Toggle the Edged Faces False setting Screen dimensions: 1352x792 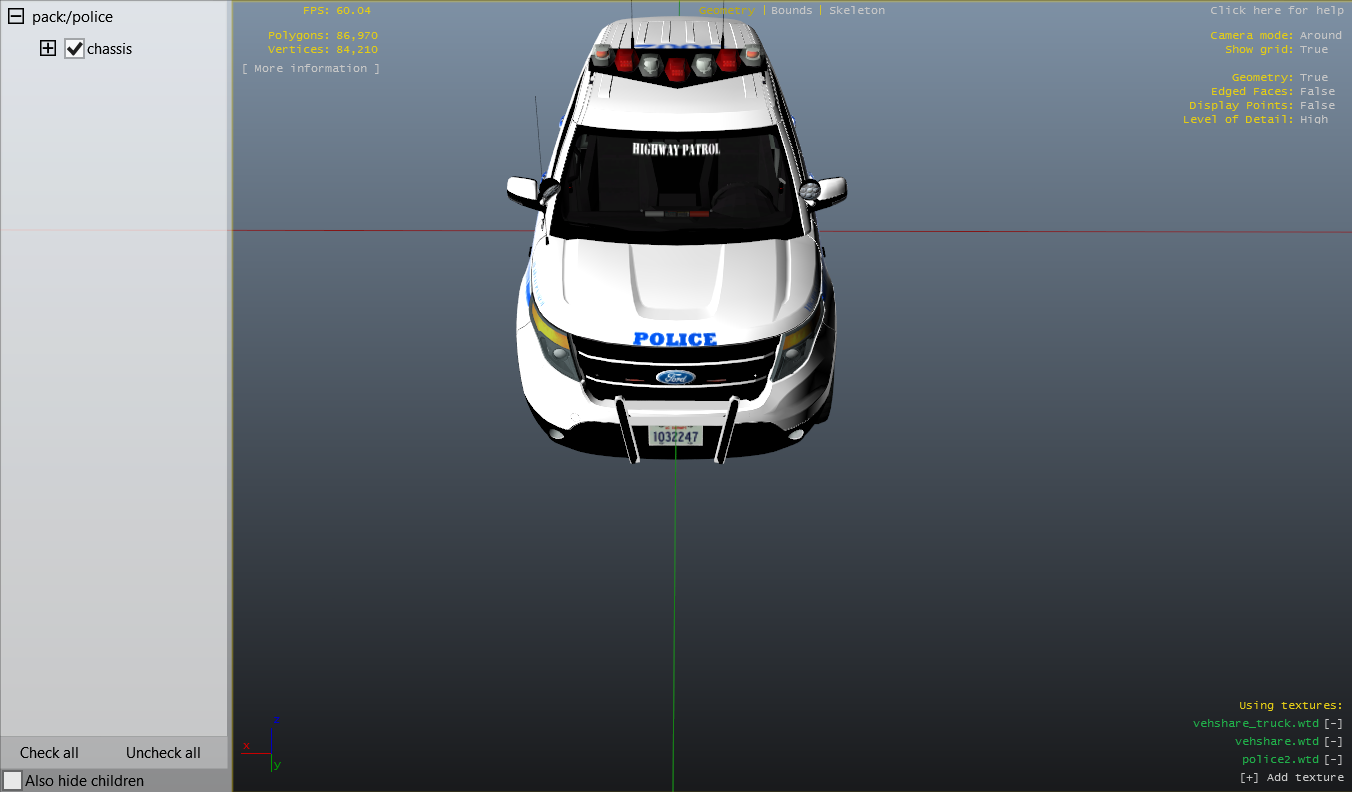click(1316, 91)
